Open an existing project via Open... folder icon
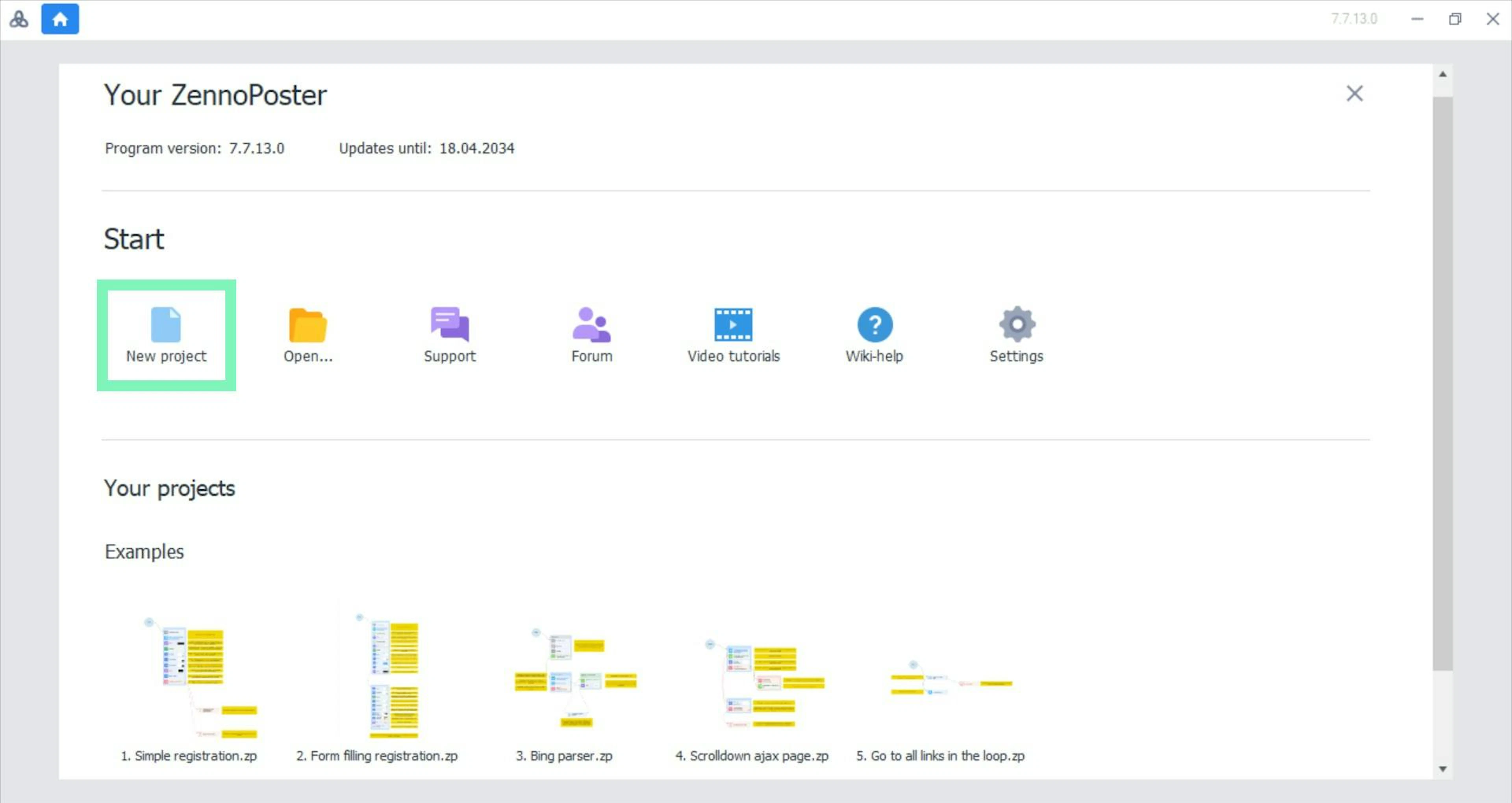The height and width of the screenshot is (803, 1512). pyautogui.click(x=308, y=325)
